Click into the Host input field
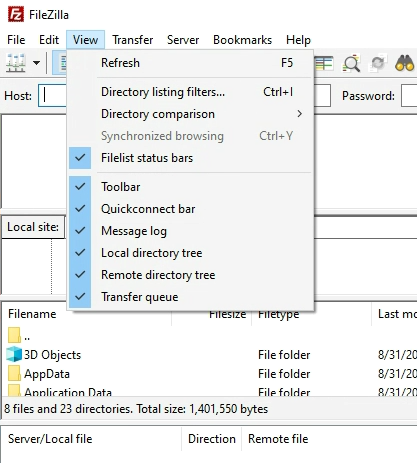Viewport: 417px width, 463px height. 53,96
